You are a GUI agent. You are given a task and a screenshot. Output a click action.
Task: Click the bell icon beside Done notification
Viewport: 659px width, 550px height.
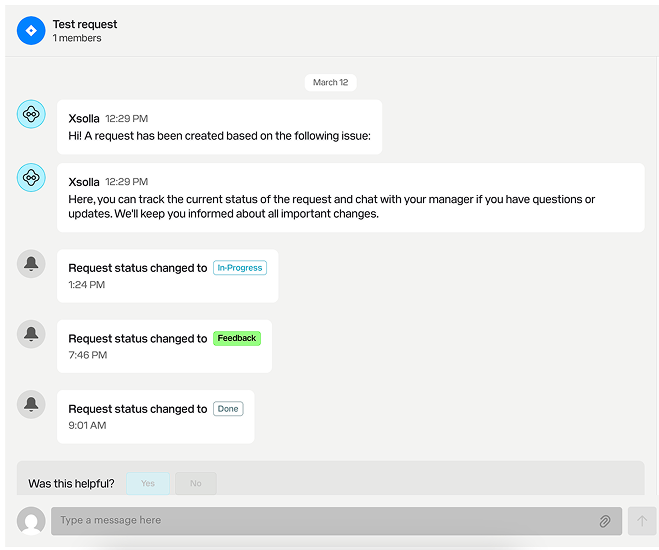tap(31, 404)
